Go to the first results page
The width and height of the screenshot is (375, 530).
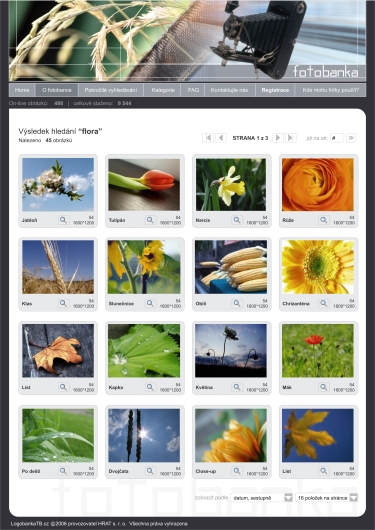click(208, 138)
